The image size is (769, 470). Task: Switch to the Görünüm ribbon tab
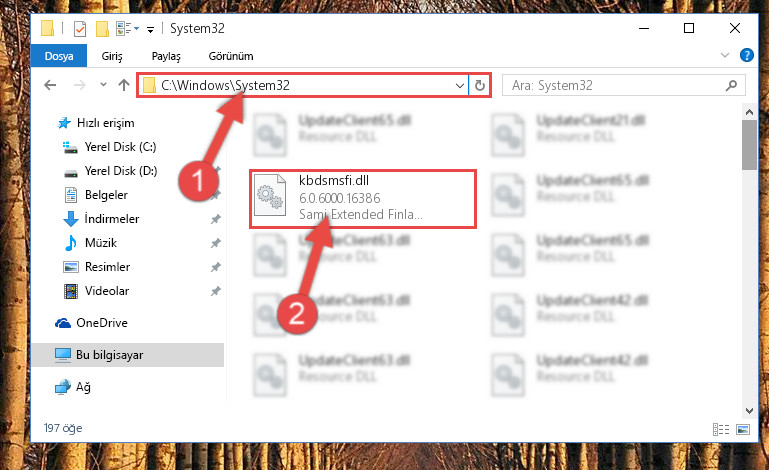[x=231, y=56]
